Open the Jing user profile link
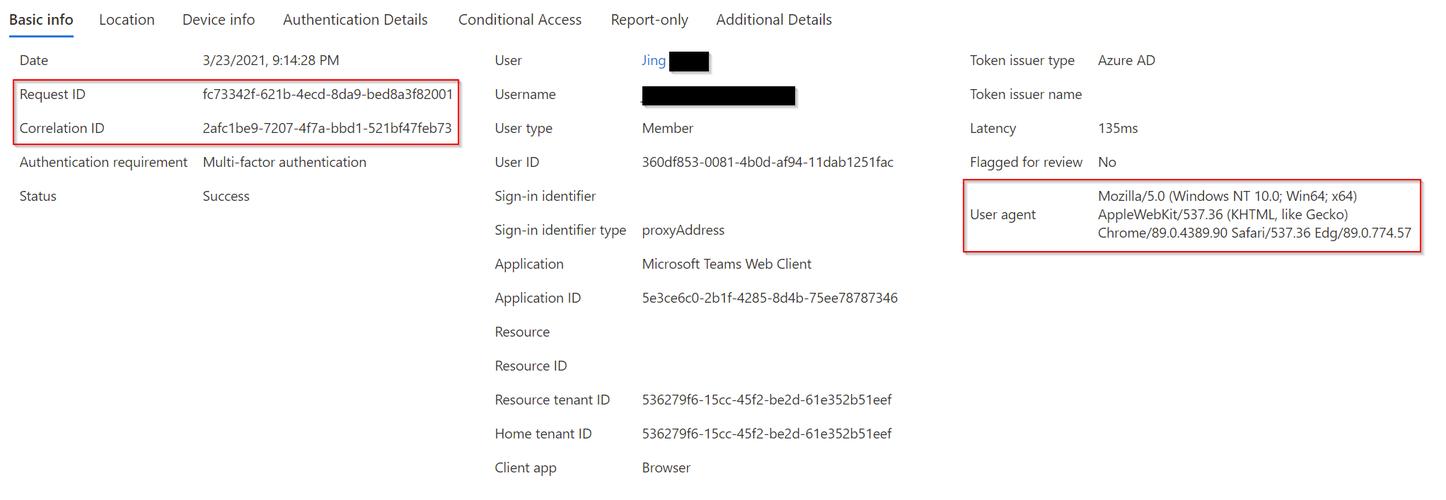This screenshot has height=500, width=1446. tap(654, 61)
